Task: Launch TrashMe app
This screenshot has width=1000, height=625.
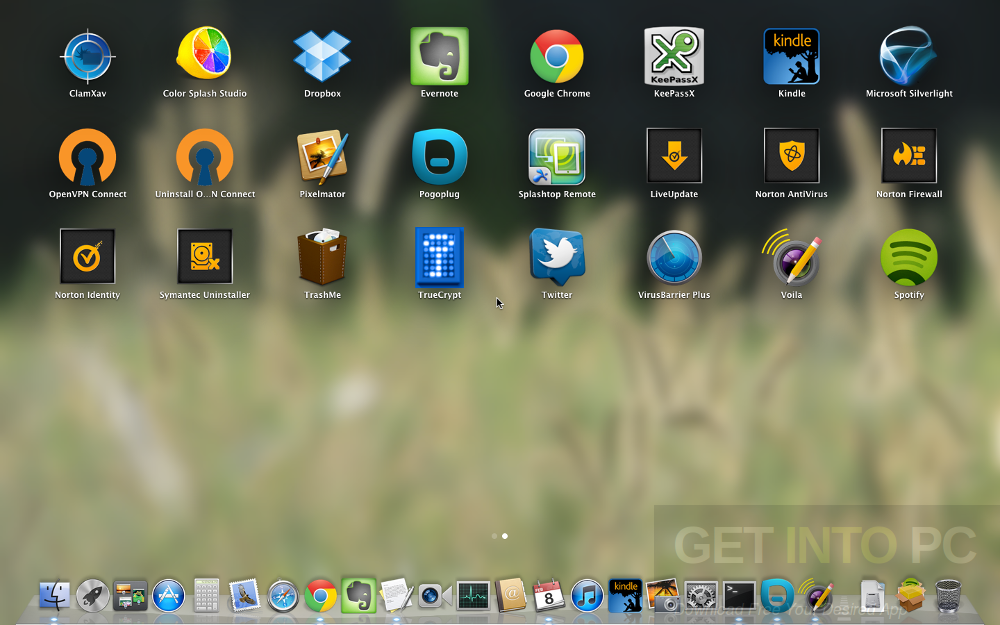Action: coord(322,256)
